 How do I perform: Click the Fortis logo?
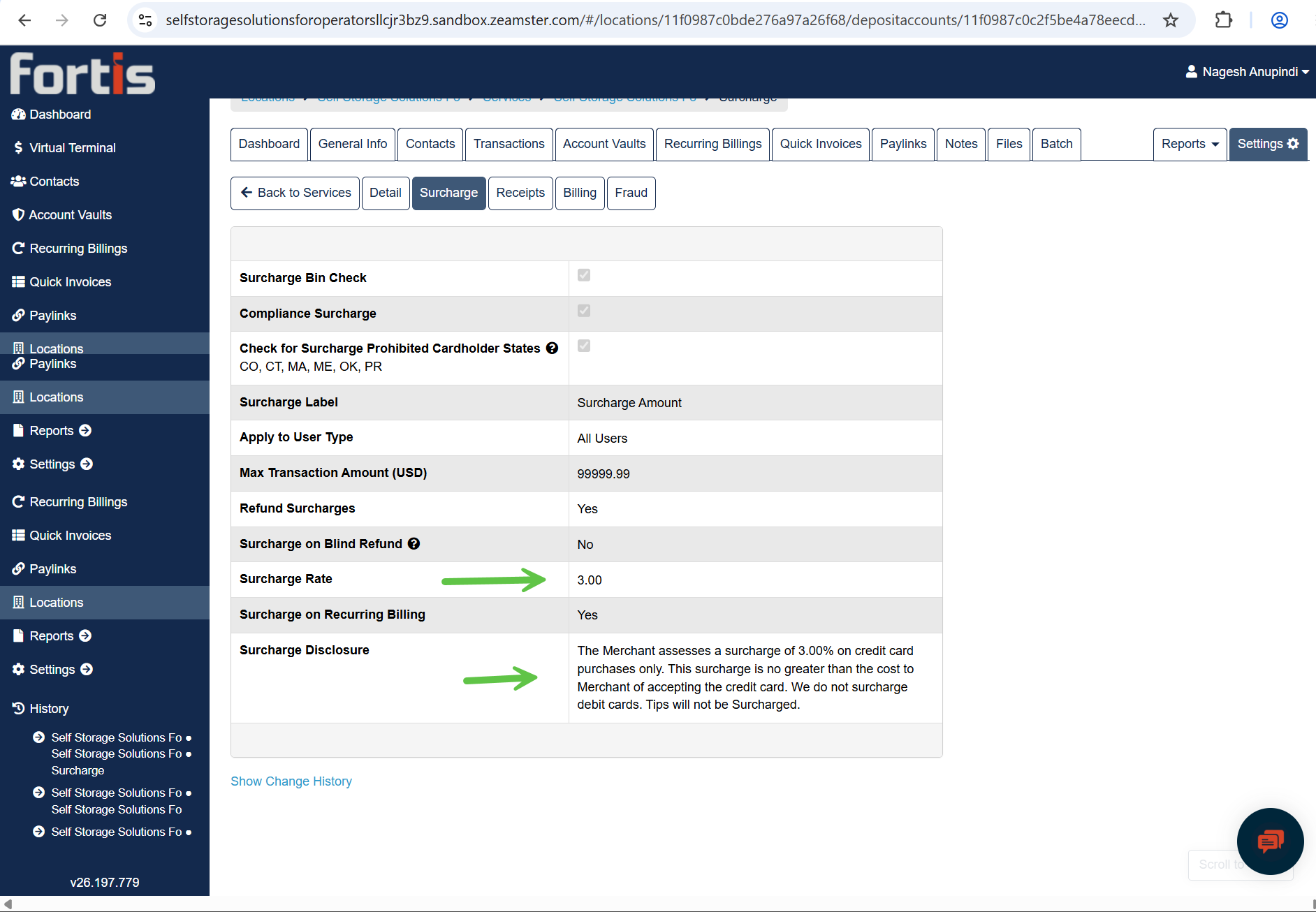tap(82, 73)
